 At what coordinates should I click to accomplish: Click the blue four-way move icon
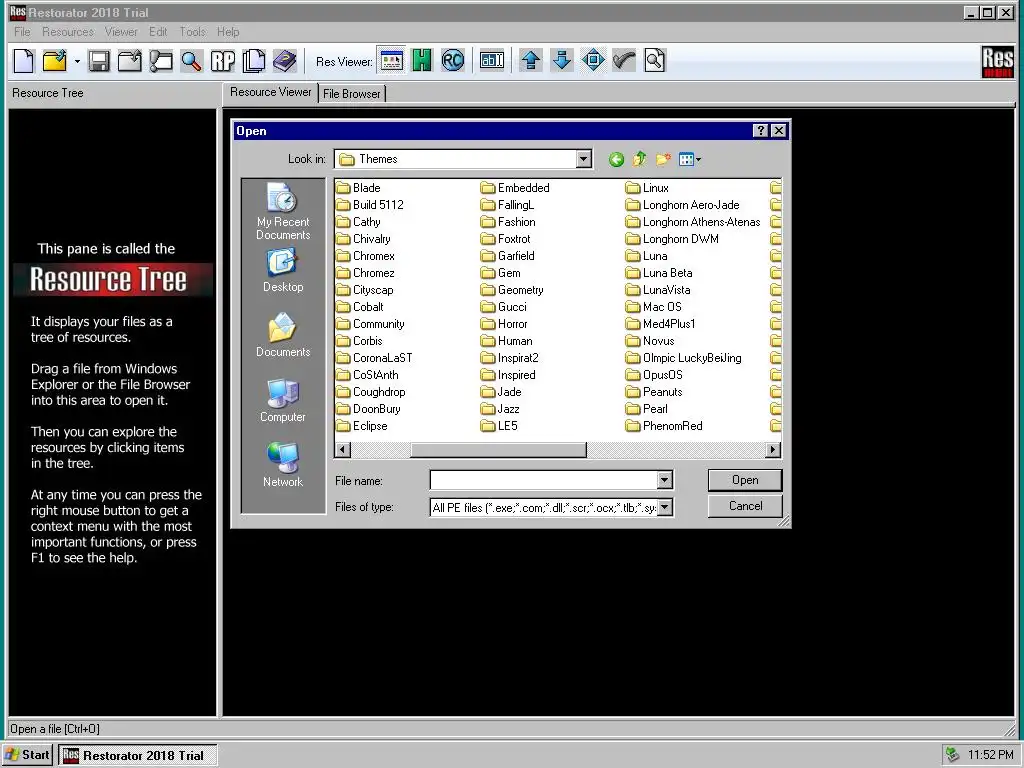593,61
